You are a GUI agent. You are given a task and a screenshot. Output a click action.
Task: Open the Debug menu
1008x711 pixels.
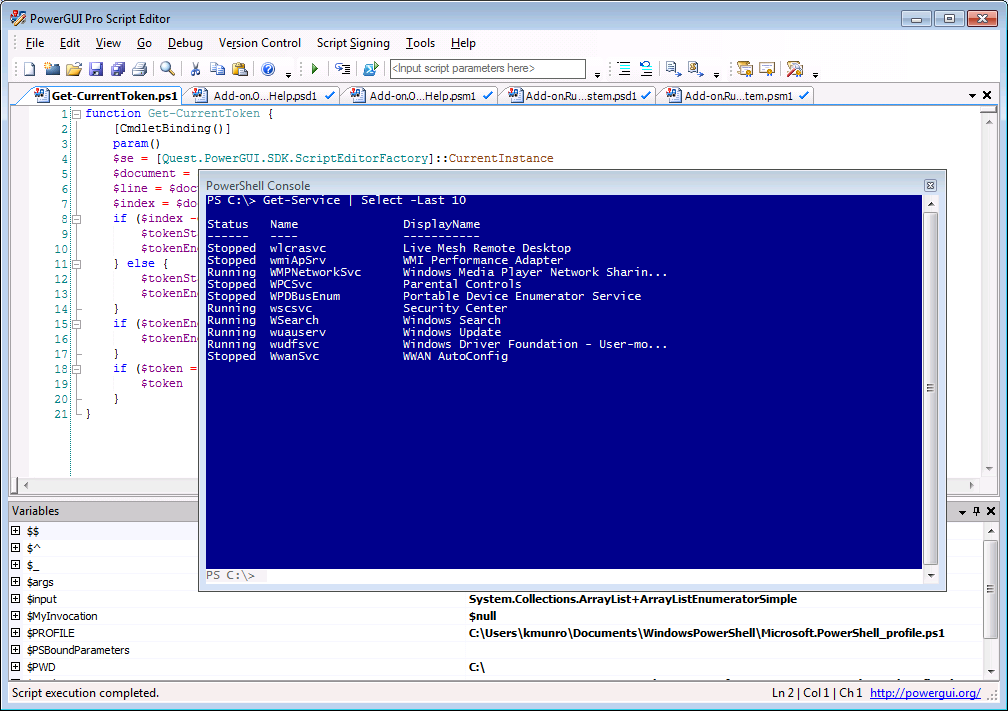(x=185, y=43)
